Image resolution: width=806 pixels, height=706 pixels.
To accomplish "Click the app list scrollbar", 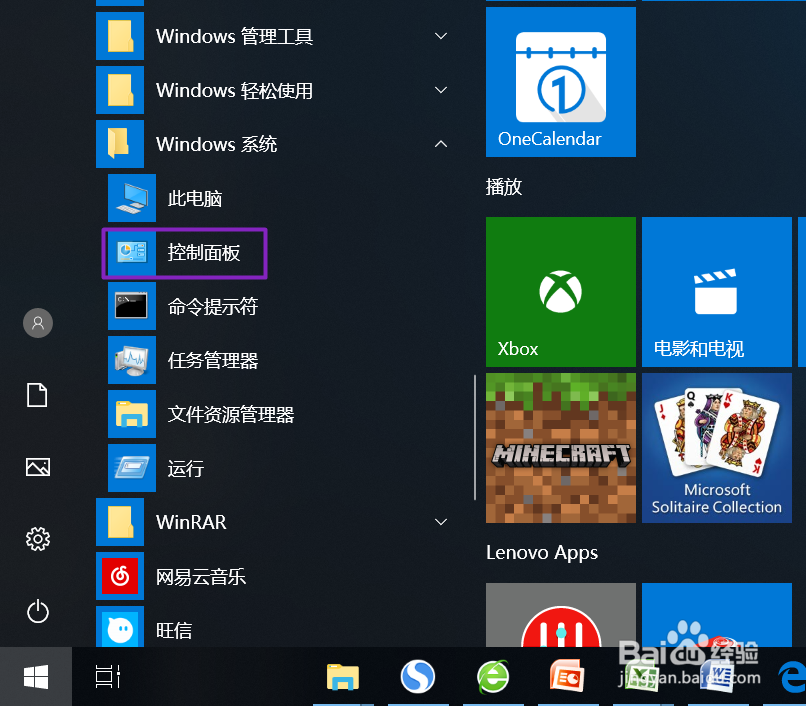I will (x=475, y=437).
